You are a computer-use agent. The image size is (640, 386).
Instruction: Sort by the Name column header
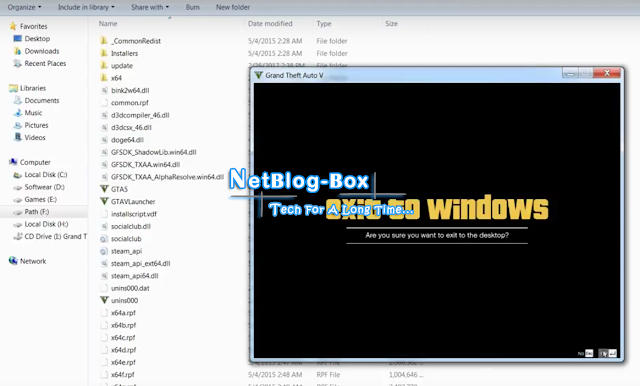pyautogui.click(x=108, y=23)
